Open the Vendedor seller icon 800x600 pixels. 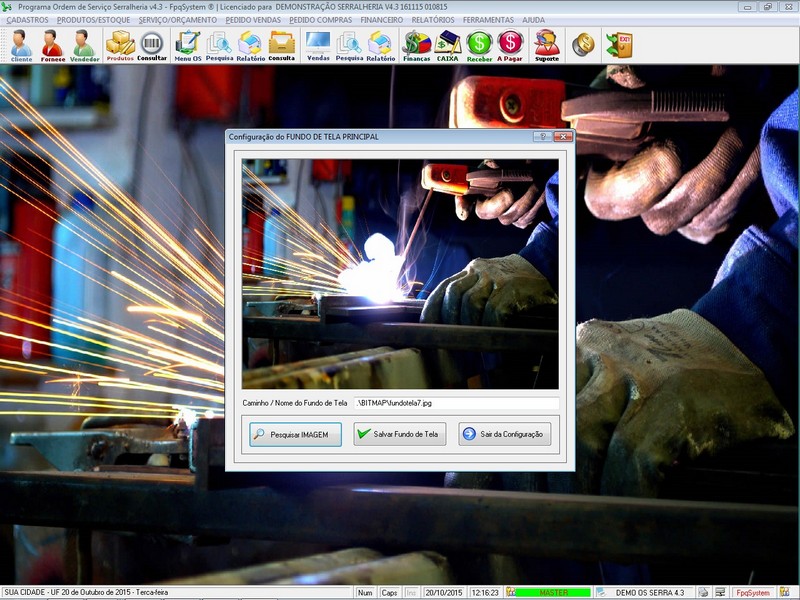click(x=84, y=45)
